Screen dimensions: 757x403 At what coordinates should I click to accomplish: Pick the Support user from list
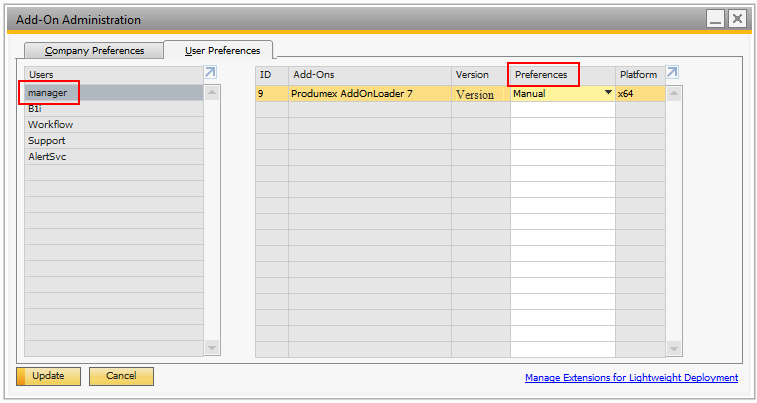tap(46, 141)
